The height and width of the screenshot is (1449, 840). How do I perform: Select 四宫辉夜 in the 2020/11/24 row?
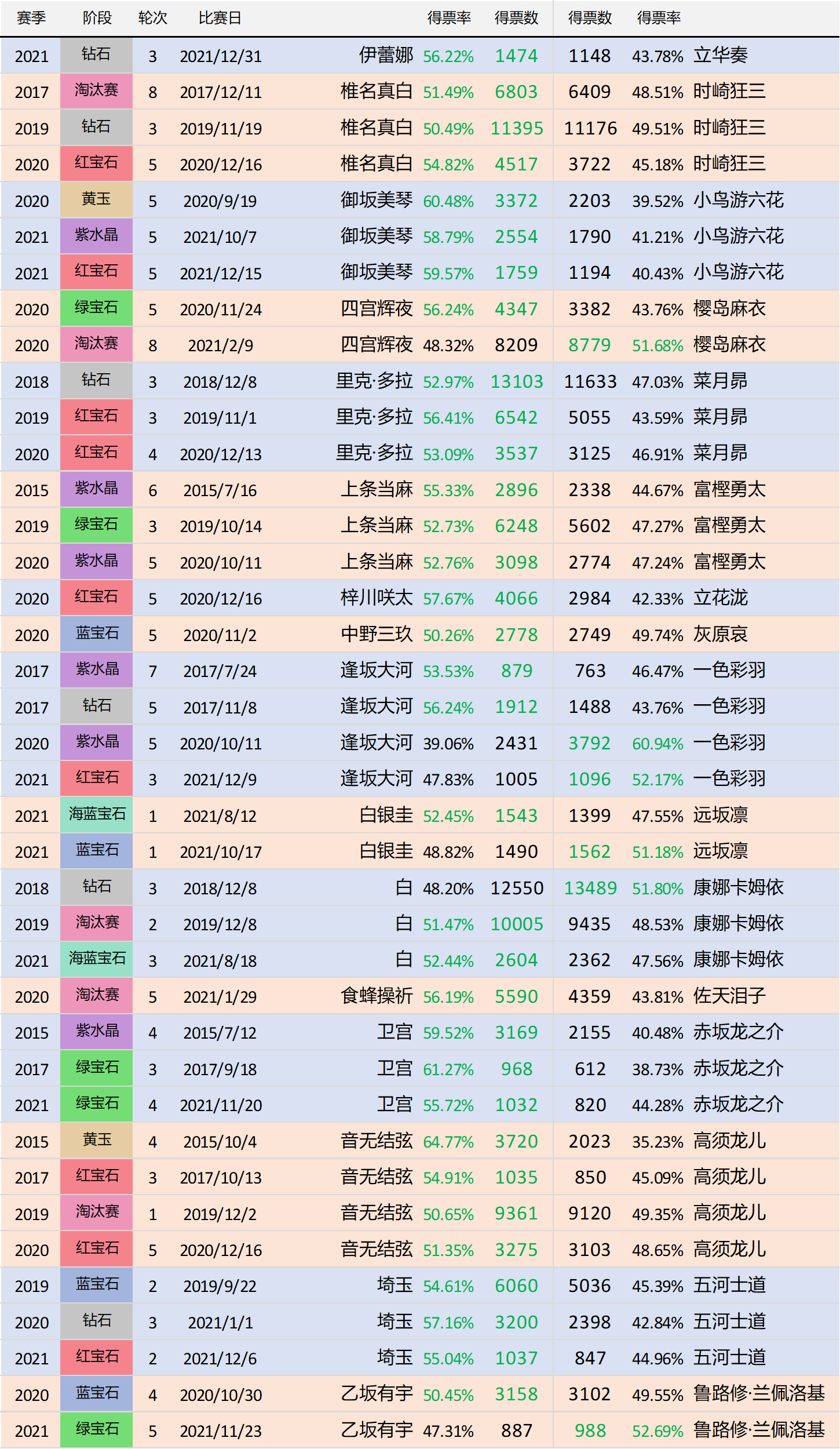377,309
